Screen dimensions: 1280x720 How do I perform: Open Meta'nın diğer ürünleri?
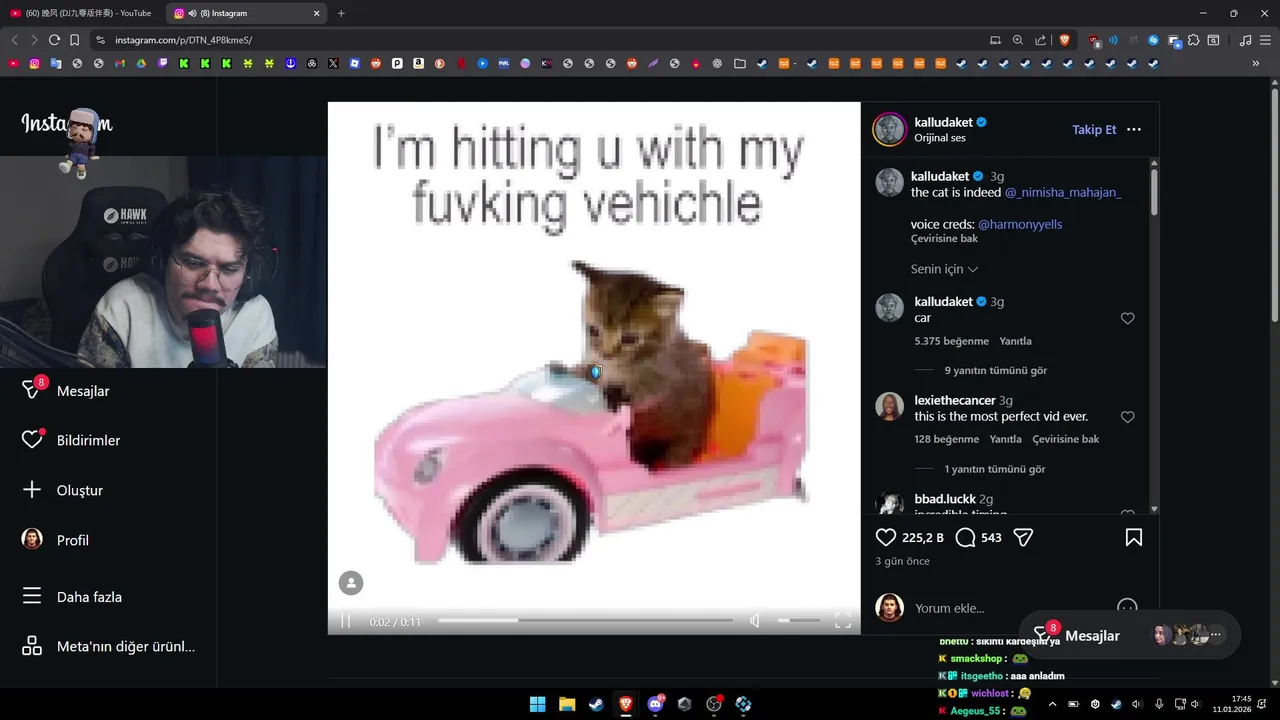click(108, 646)
